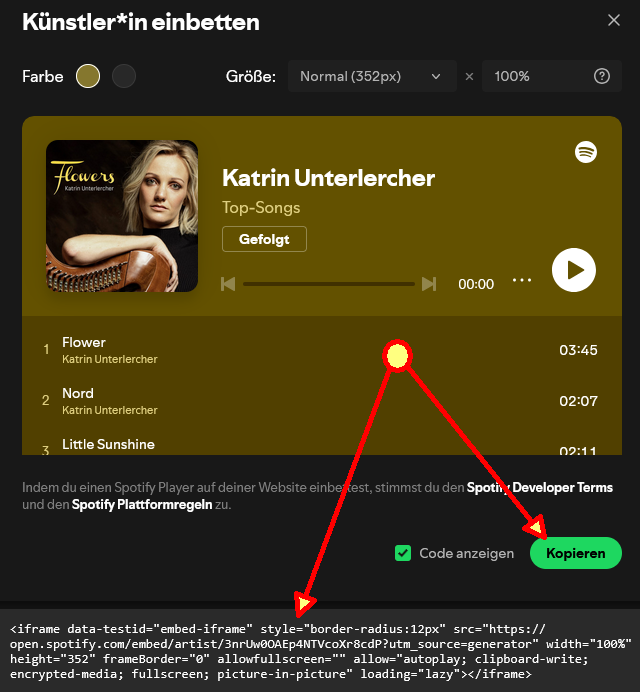640x692 pixels.
Task: Skip to next track in player
Action: (x=429, y=284)
